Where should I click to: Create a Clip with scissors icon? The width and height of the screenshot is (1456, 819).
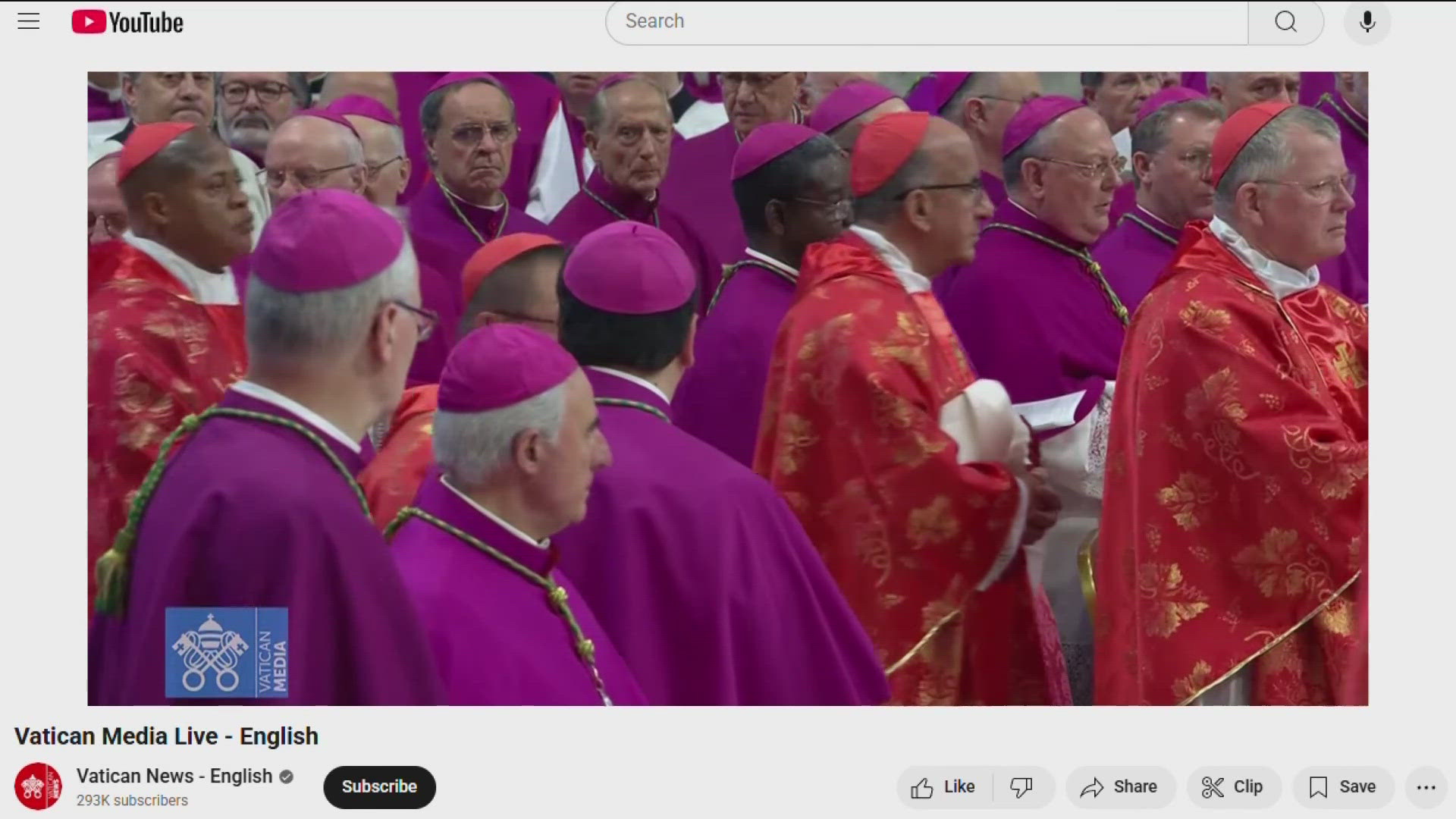tap(1233, 787)
